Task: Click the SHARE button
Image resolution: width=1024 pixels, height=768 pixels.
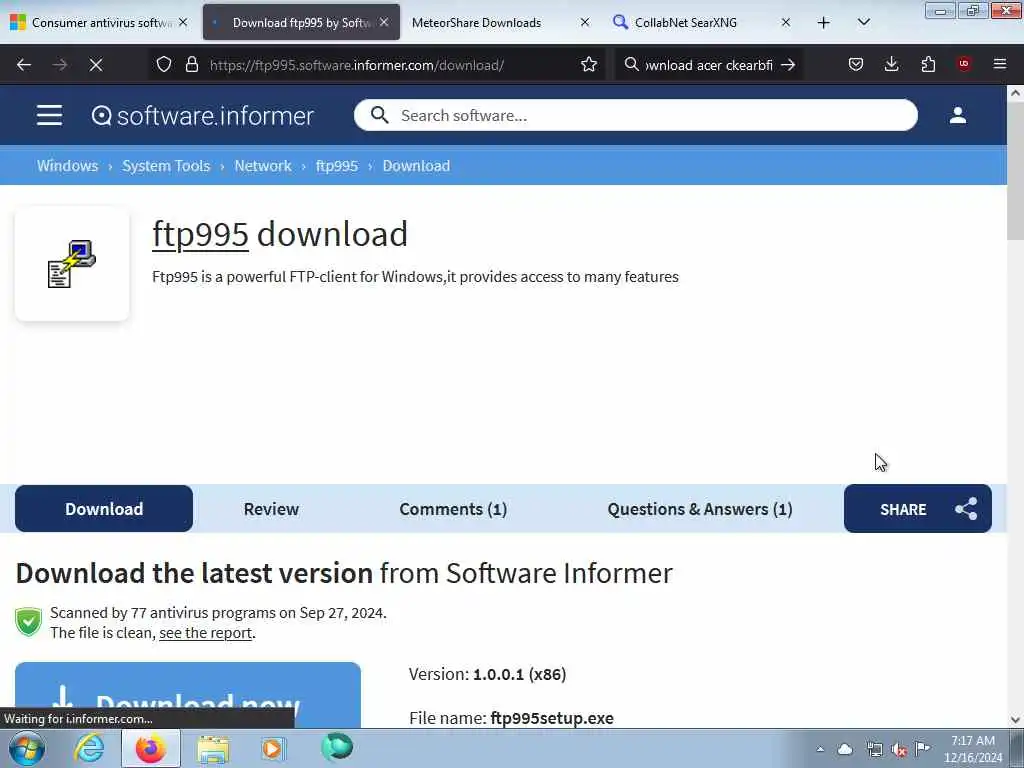Action: point(918,509)
